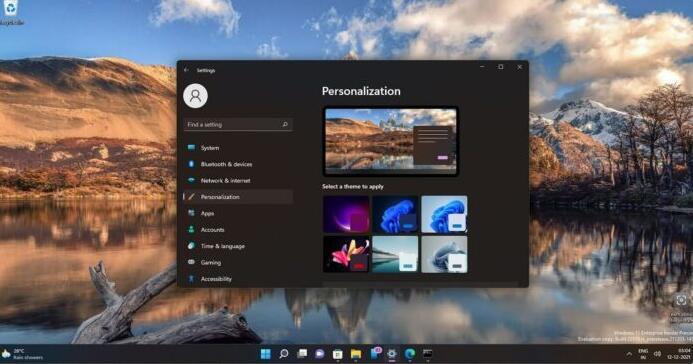Image resolution: width=693 pixels, height=364 pixels.
Task: Click the Find a setting search box
Action: (x=238, y=125)
